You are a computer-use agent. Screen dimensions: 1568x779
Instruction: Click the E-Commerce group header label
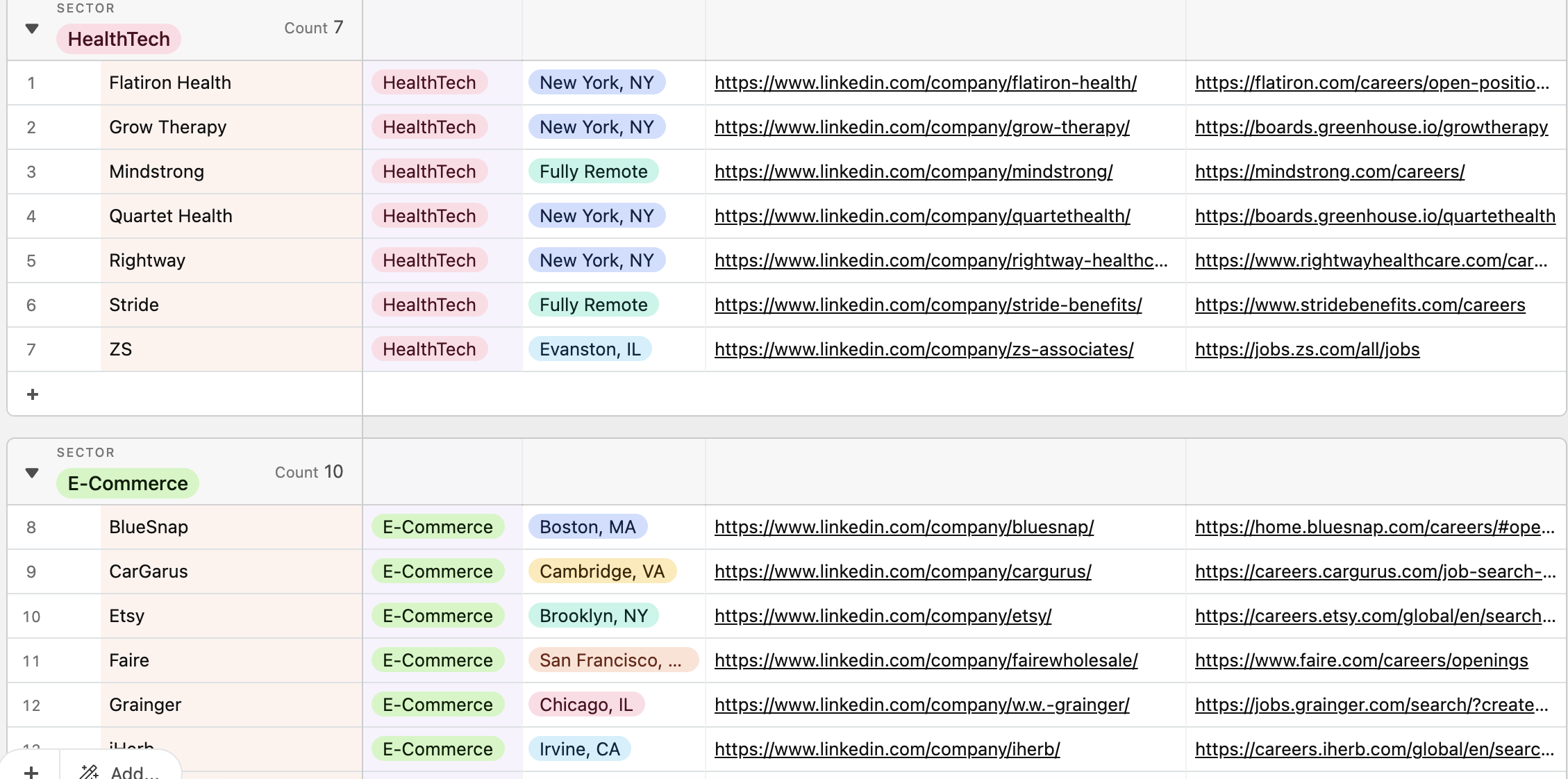pyautogui.click(x=128, y=483)
